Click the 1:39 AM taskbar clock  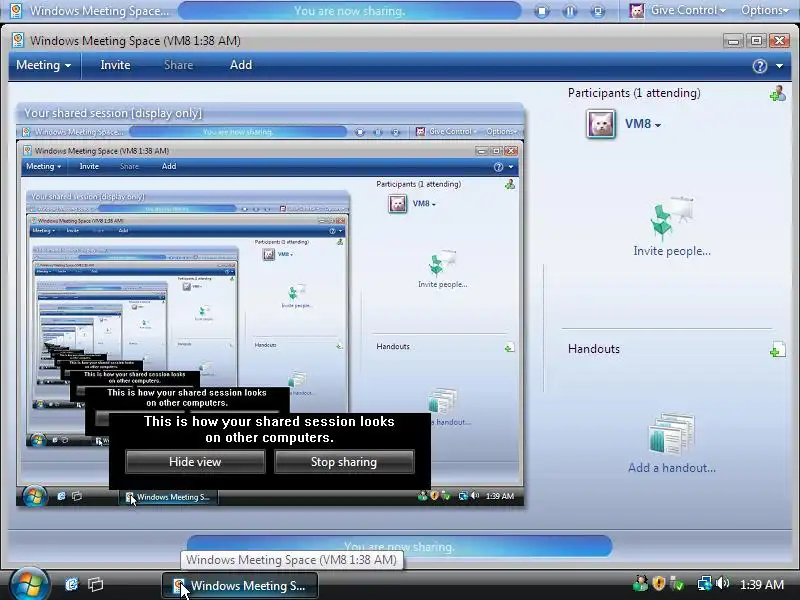[x=762, y=585]
